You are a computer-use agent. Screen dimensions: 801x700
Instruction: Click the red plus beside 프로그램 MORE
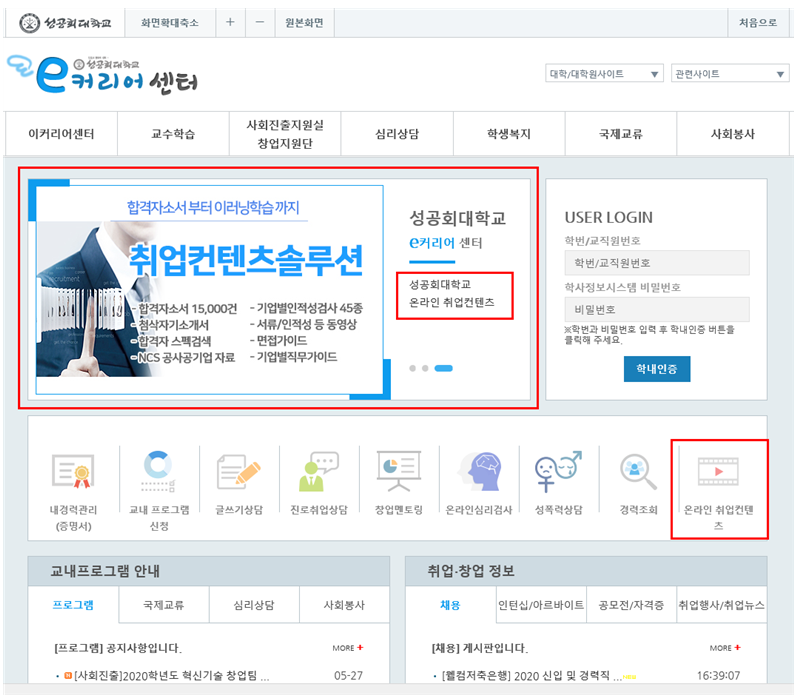(360, 647)
